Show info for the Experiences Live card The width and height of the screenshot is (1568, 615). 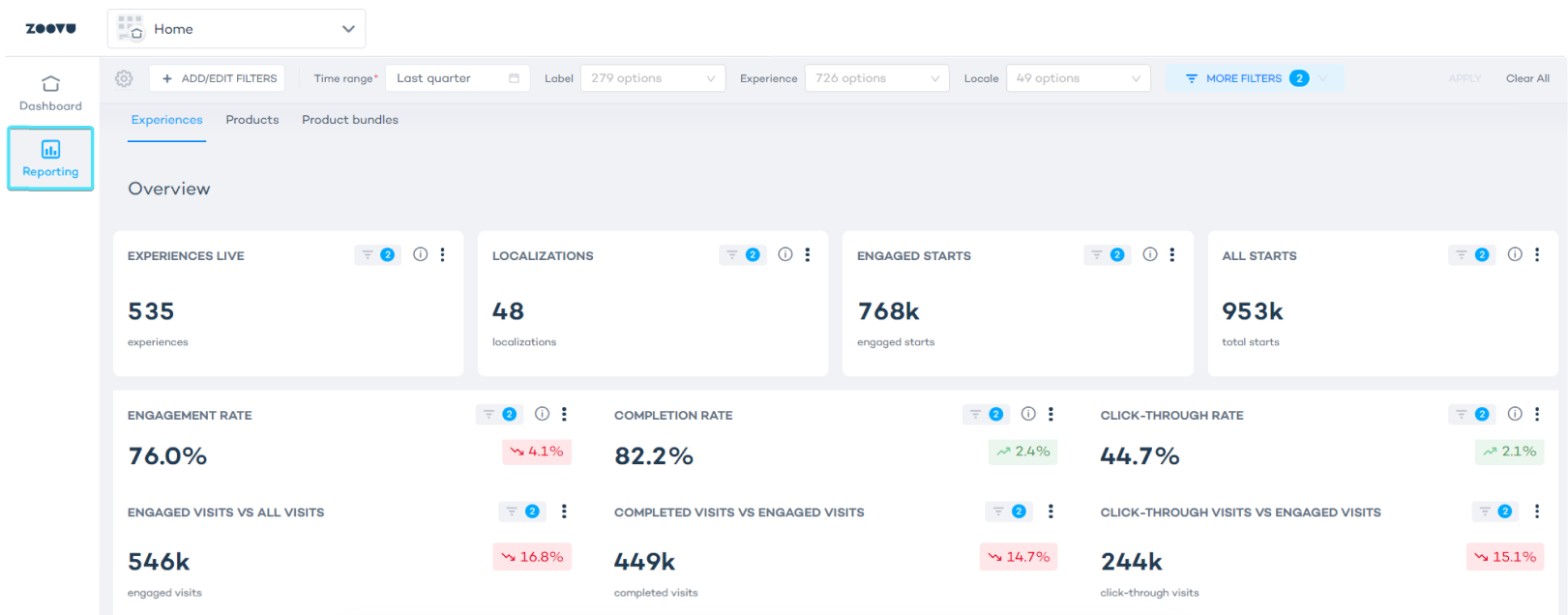click(420, 254)
